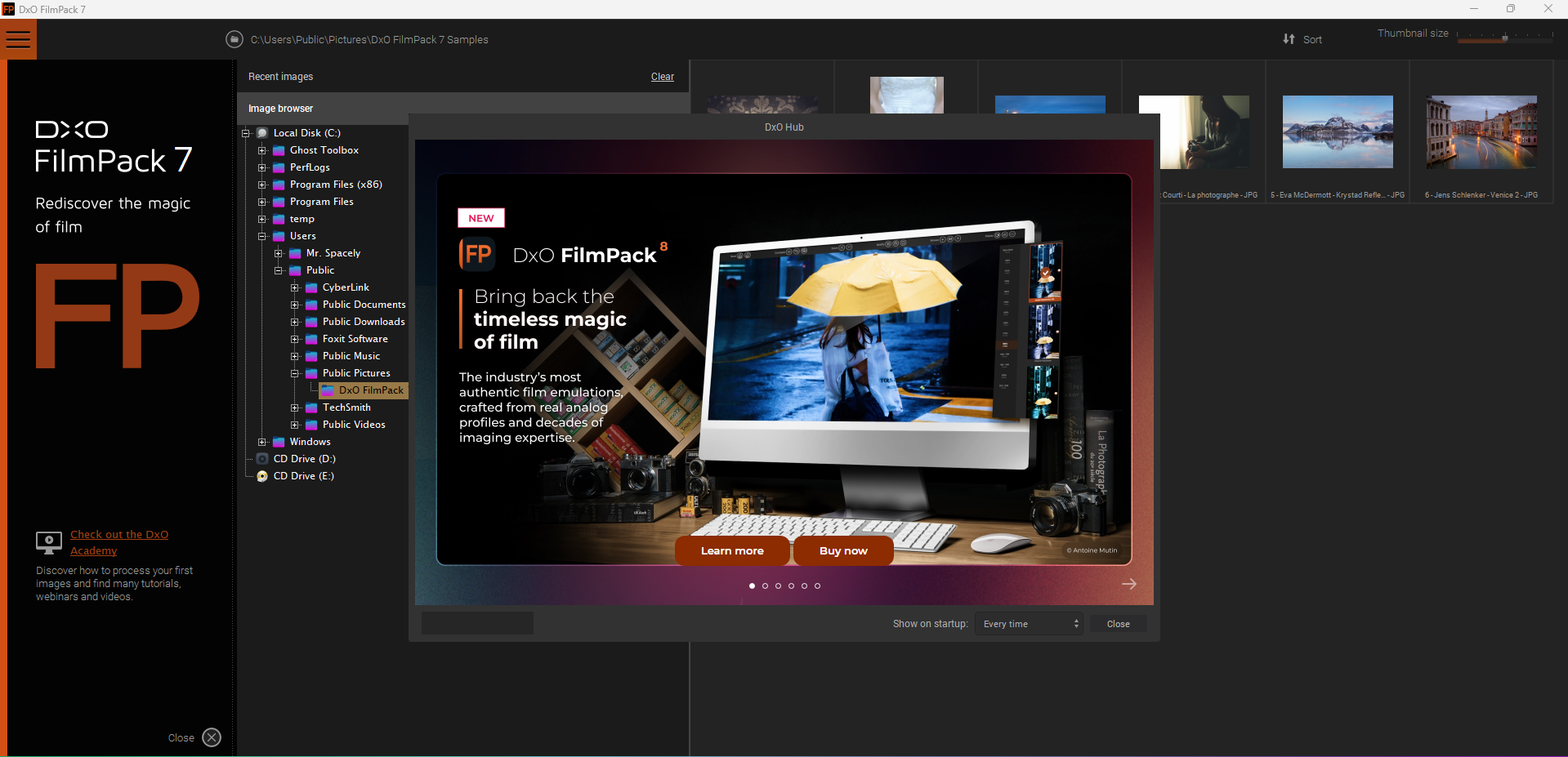
Task: Click the Mr. Spacely folder icon
Action: click(295, 253)
